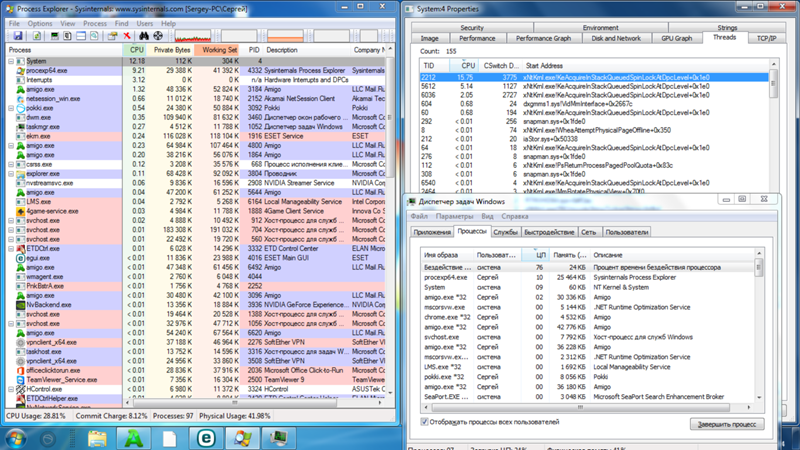Click the red X Kill Process icon
The image size is (800, 450).
click(x=127, y=36)
